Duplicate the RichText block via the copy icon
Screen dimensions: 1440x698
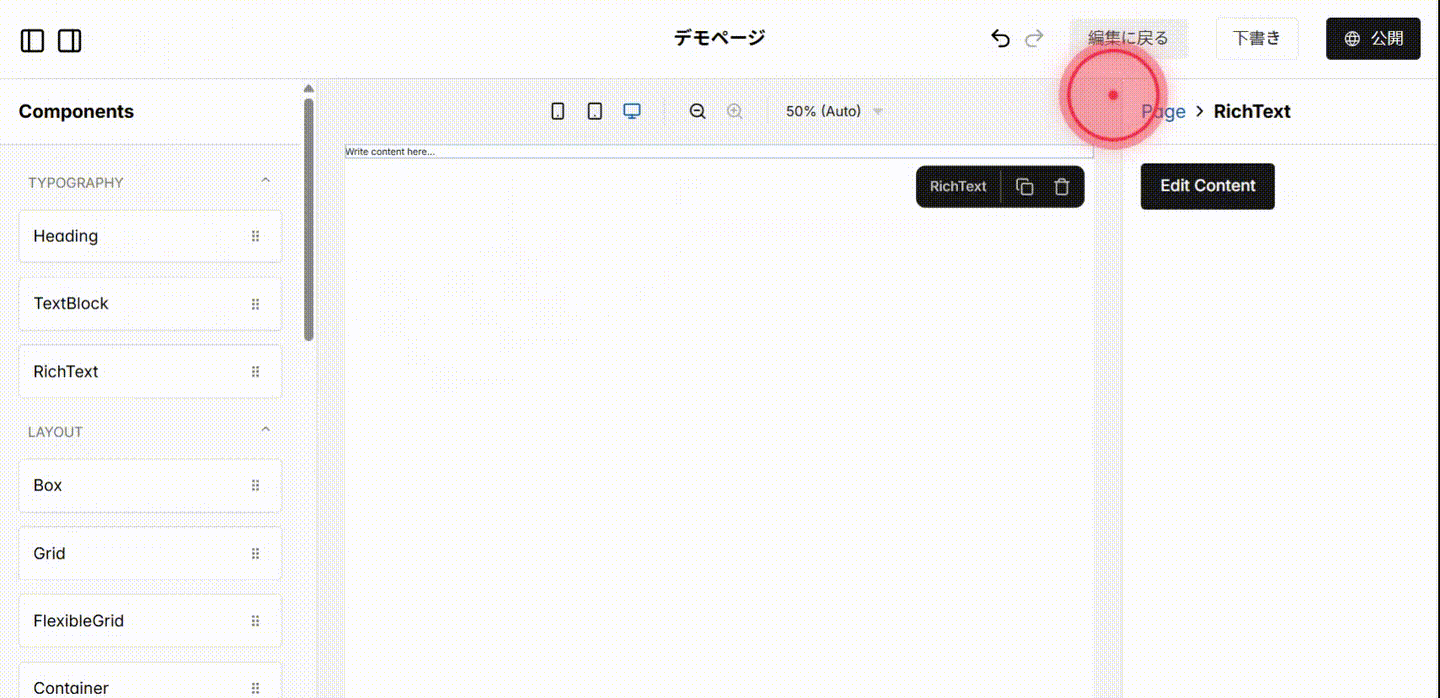pyautogui.click(x=1024, y=186)
